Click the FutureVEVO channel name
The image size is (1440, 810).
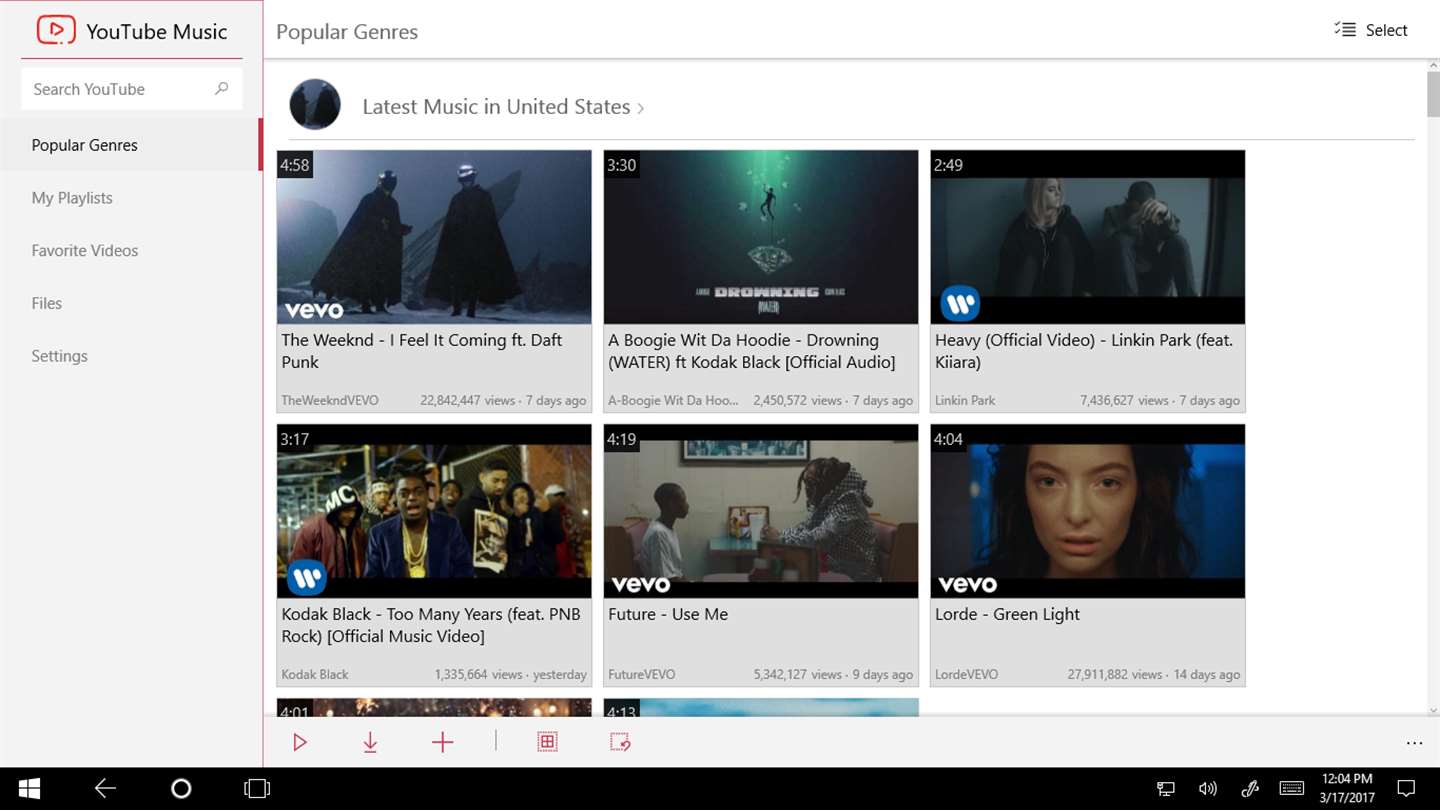tap(642, 674)
